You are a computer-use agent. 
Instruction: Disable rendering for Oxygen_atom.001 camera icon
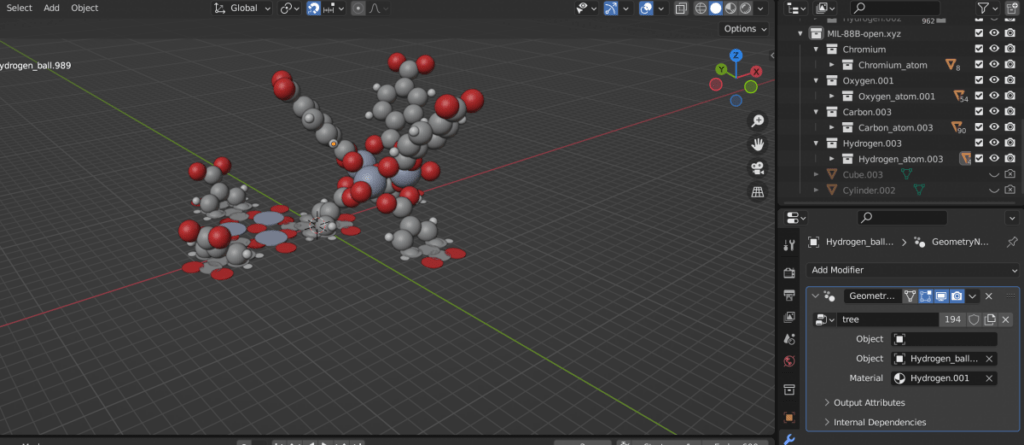click(x=1010, y=96)
